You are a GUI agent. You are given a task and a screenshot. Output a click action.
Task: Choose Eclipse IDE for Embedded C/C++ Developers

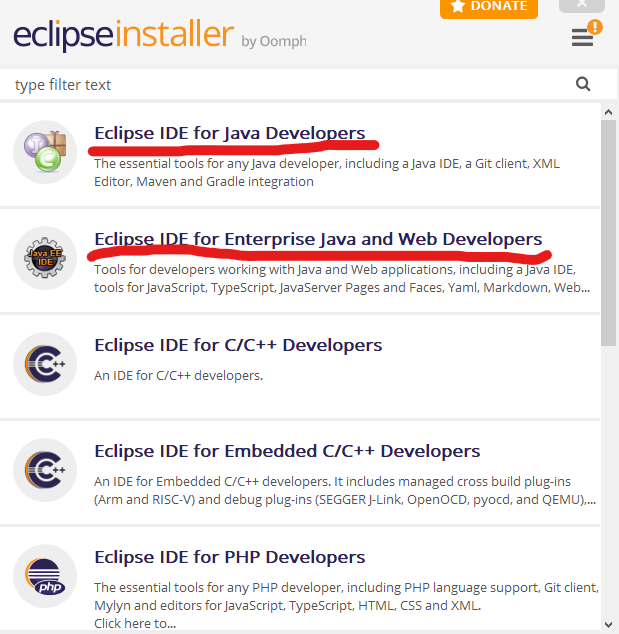287,451
